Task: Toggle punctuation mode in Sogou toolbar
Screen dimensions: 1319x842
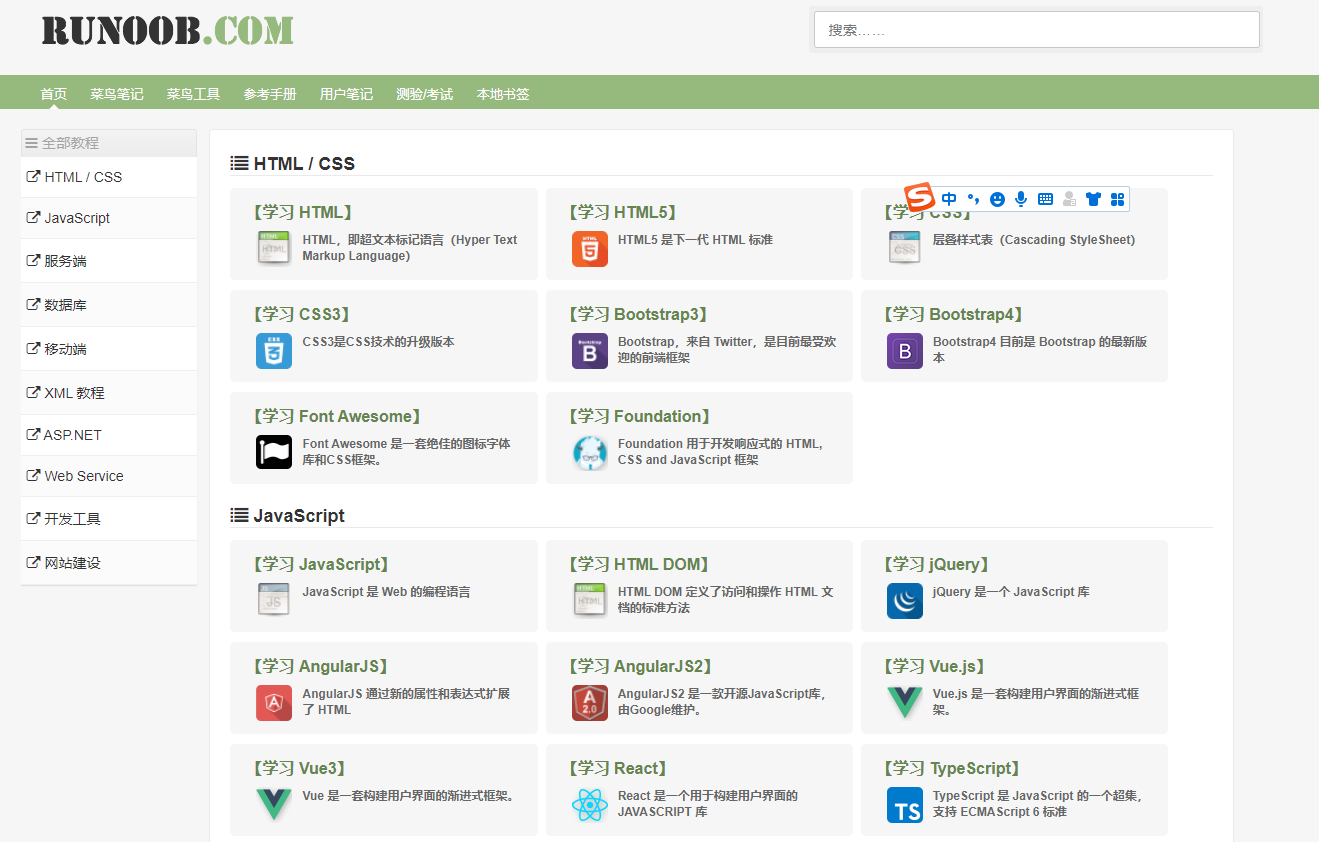Action: tap(973, 199)
